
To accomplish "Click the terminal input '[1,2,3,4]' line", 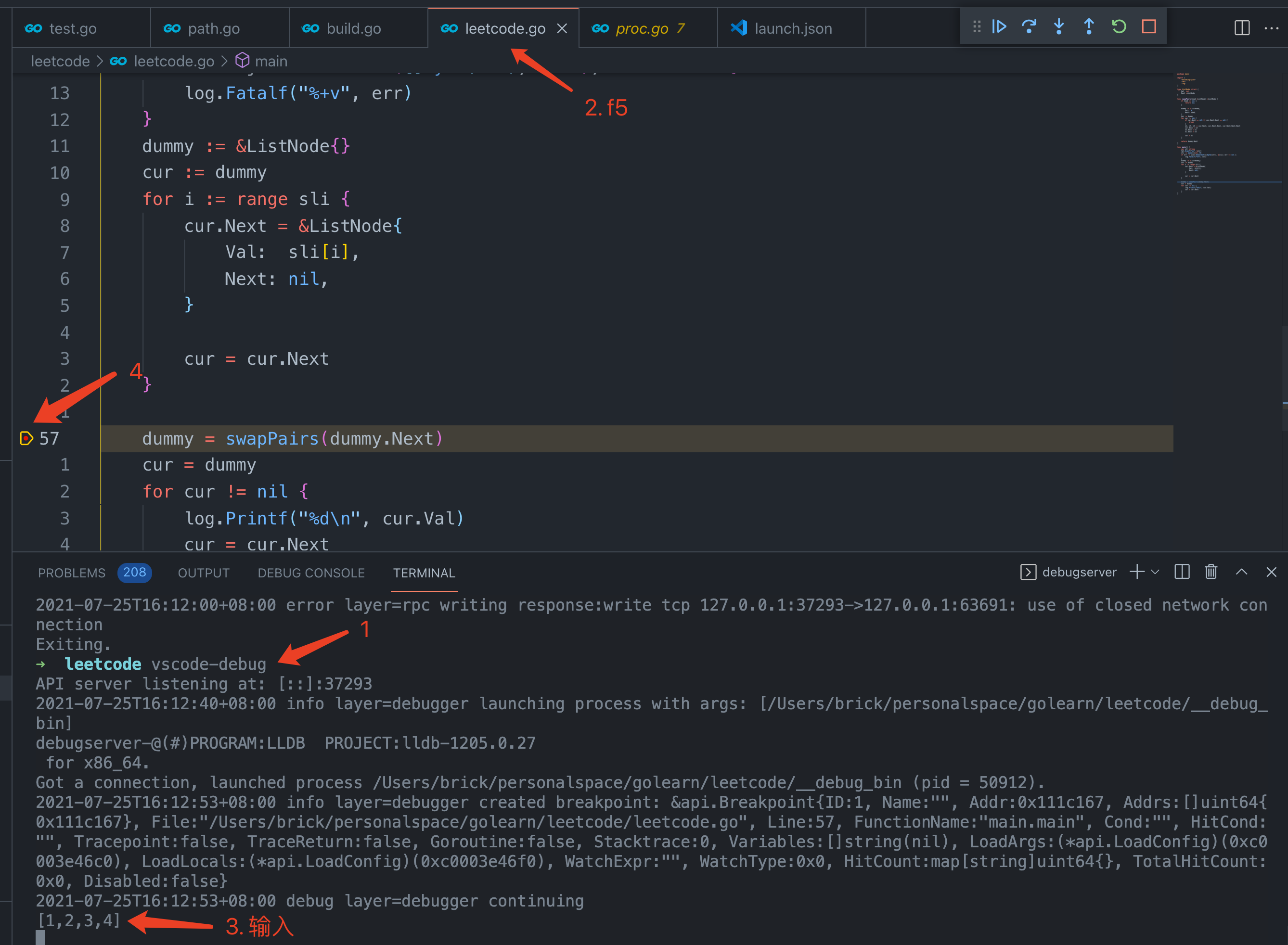I will [x=78, y=920].
